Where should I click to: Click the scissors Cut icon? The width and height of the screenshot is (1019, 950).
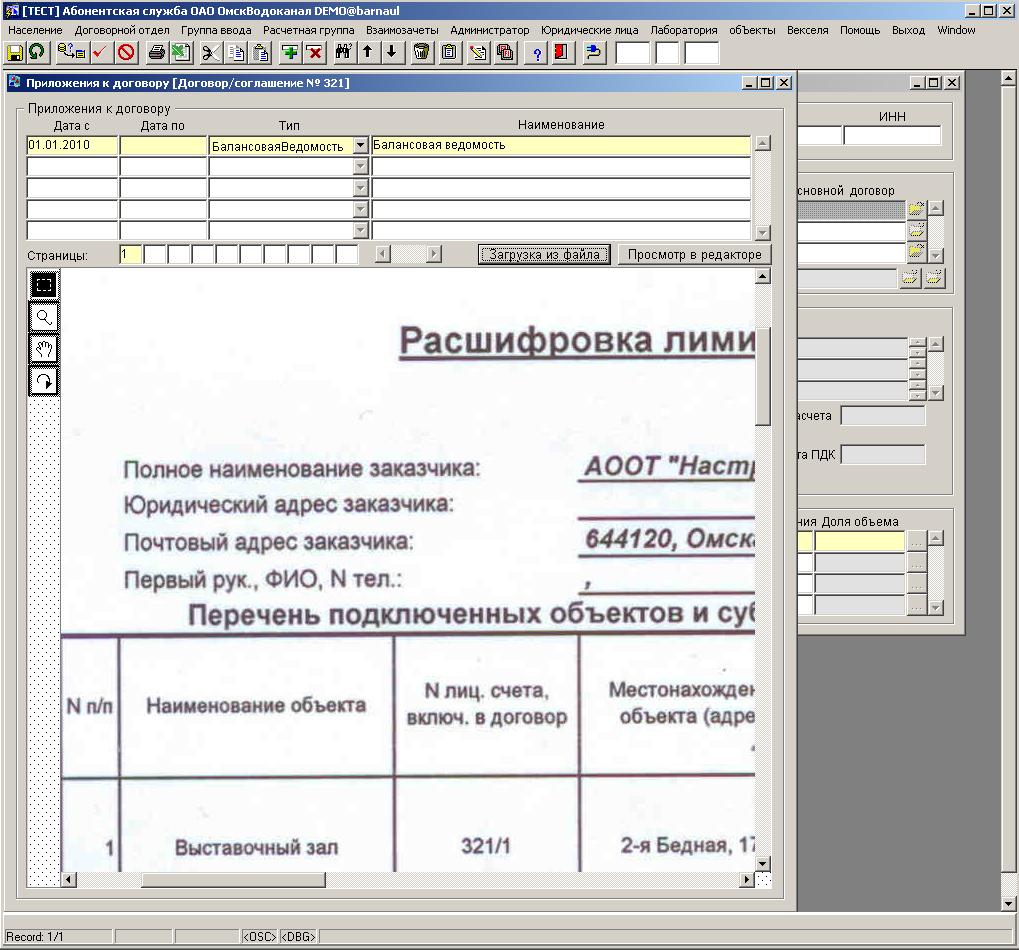210,52
